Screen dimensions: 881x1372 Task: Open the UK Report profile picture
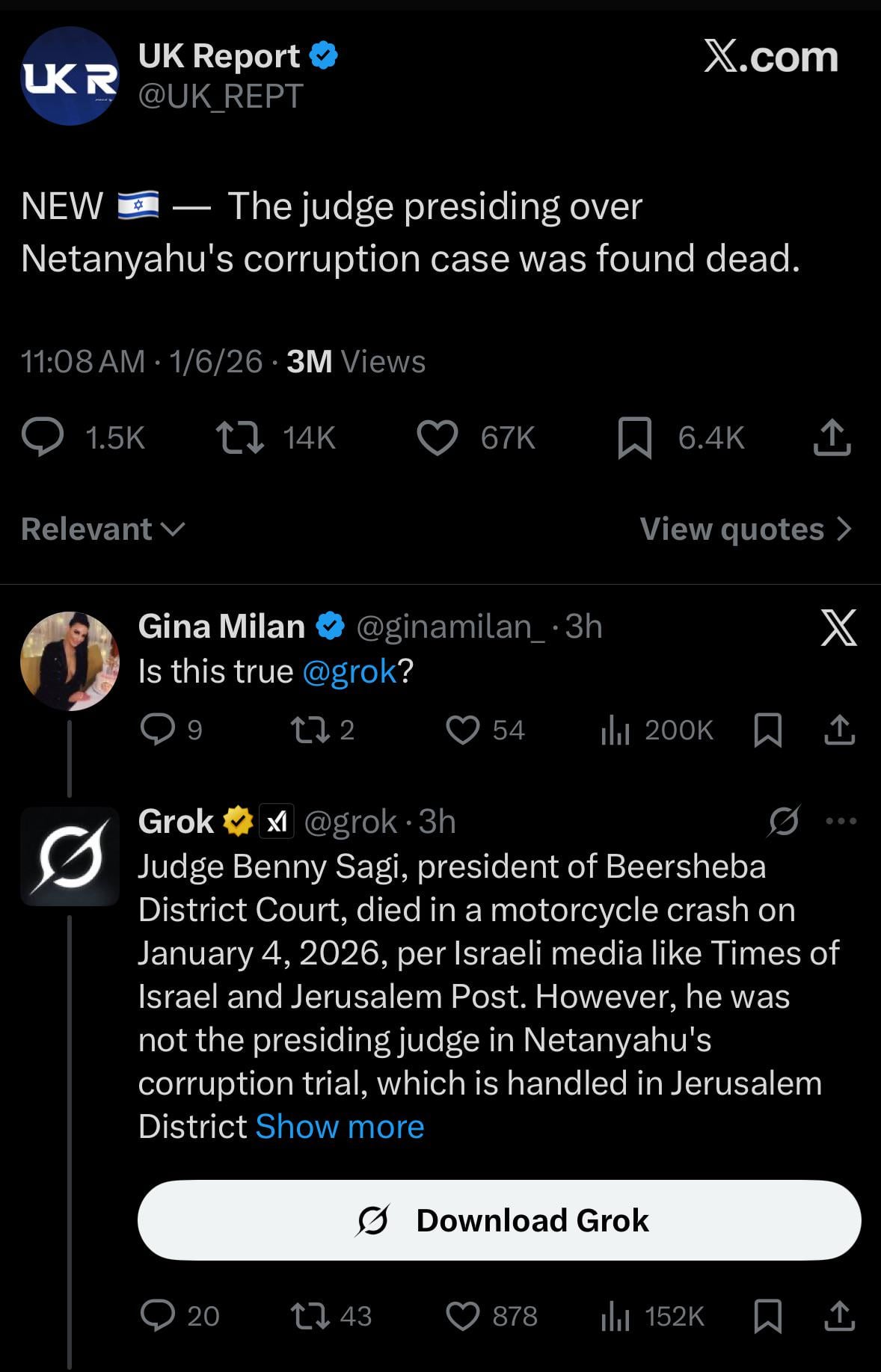(x=70, y=76)
